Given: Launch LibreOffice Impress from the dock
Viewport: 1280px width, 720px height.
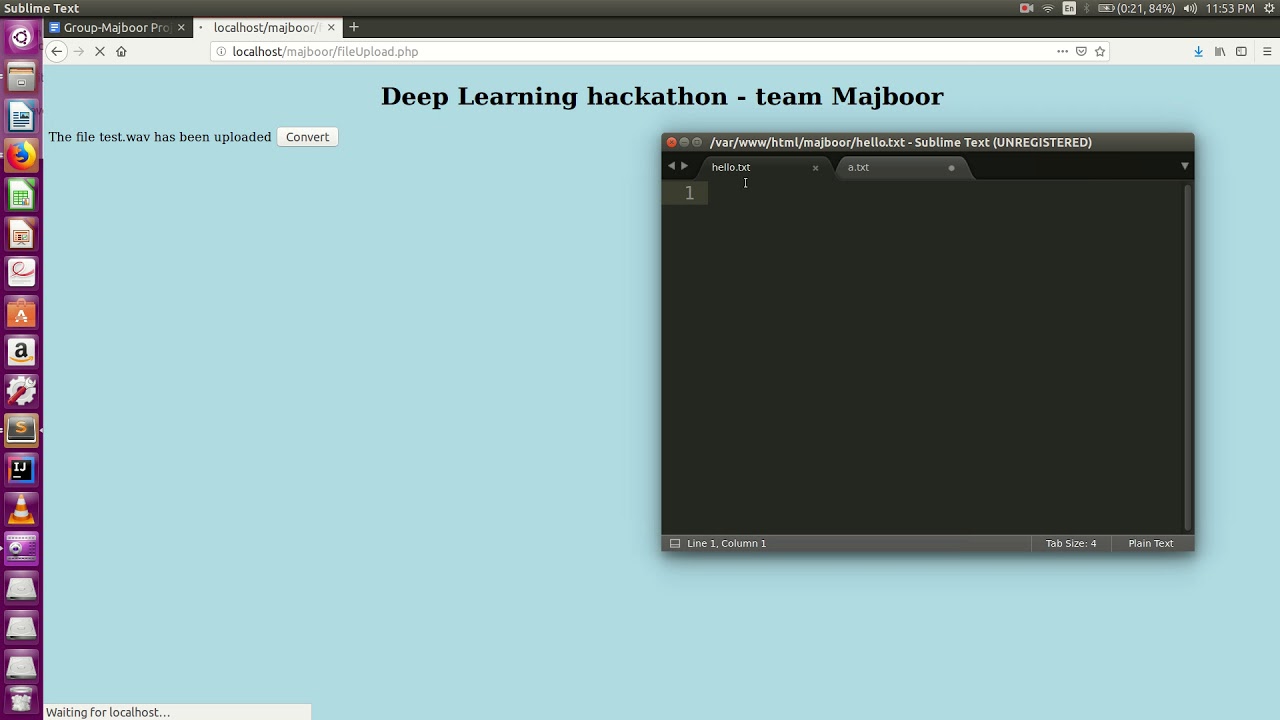Looking at the screenshot, I should click(21, 234).
